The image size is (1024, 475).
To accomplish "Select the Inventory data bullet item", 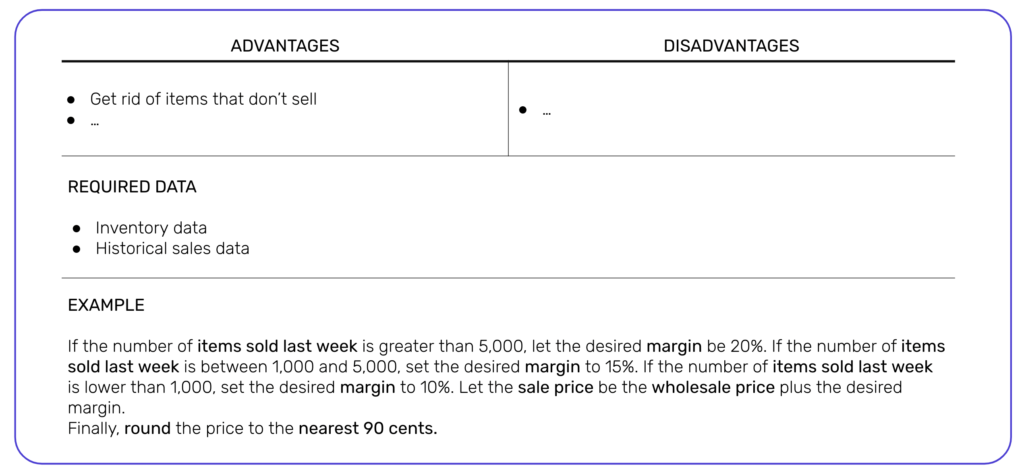I will click(x=151, y=228).
